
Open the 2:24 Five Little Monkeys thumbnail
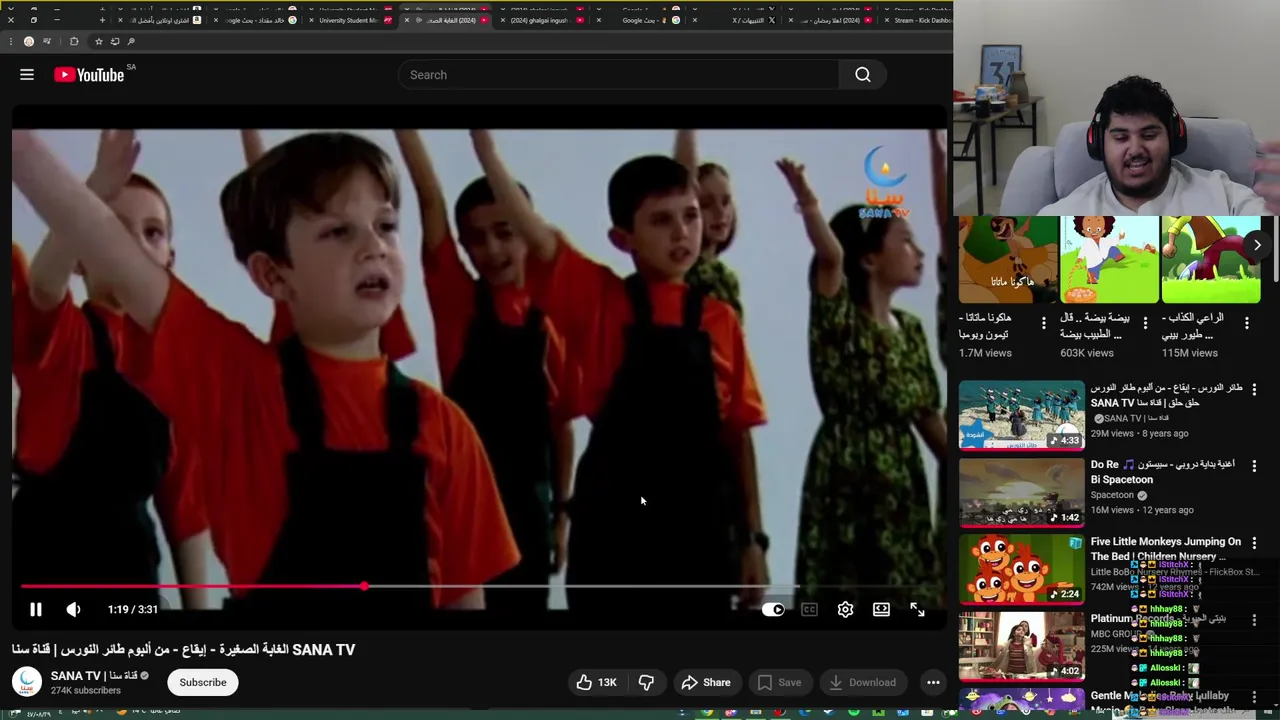(x=1021, y=569)
